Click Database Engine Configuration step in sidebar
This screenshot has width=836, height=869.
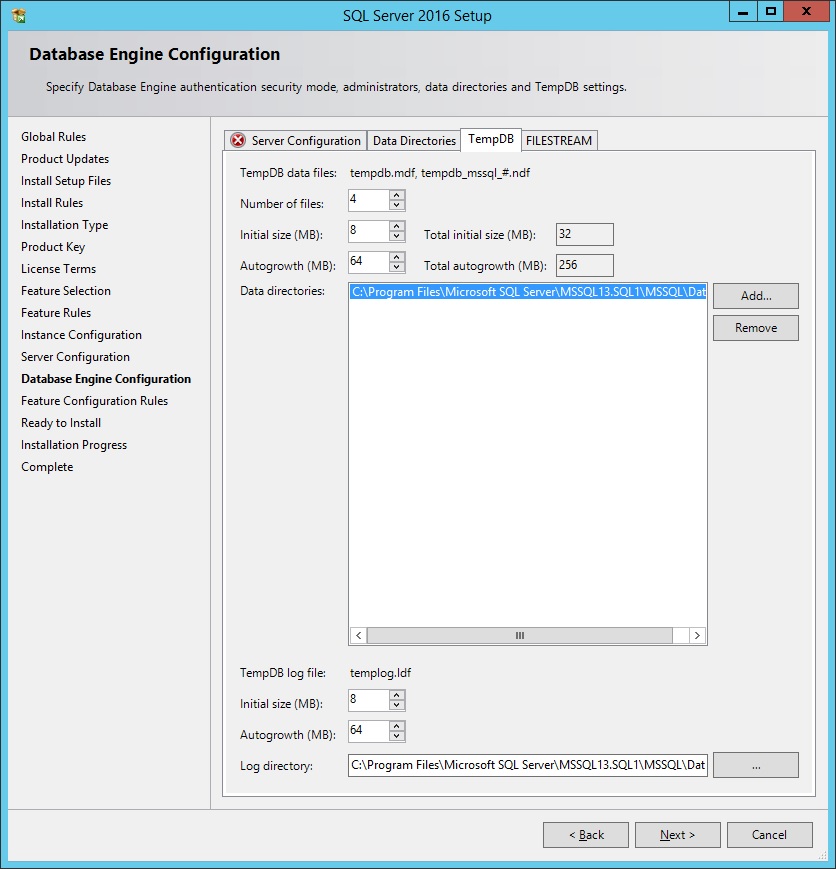[x=106, y=379]
